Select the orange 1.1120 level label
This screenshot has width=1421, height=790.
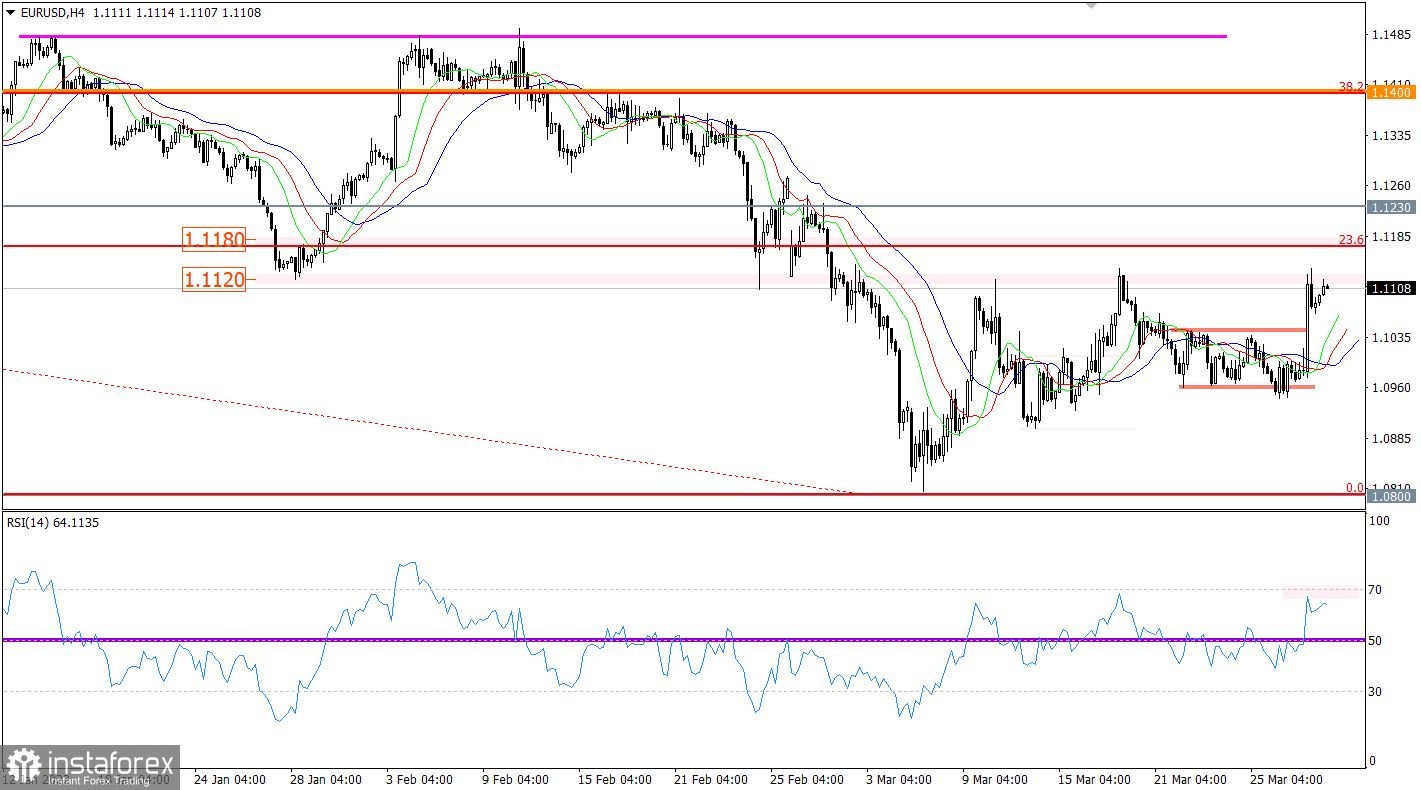point(214,280)
